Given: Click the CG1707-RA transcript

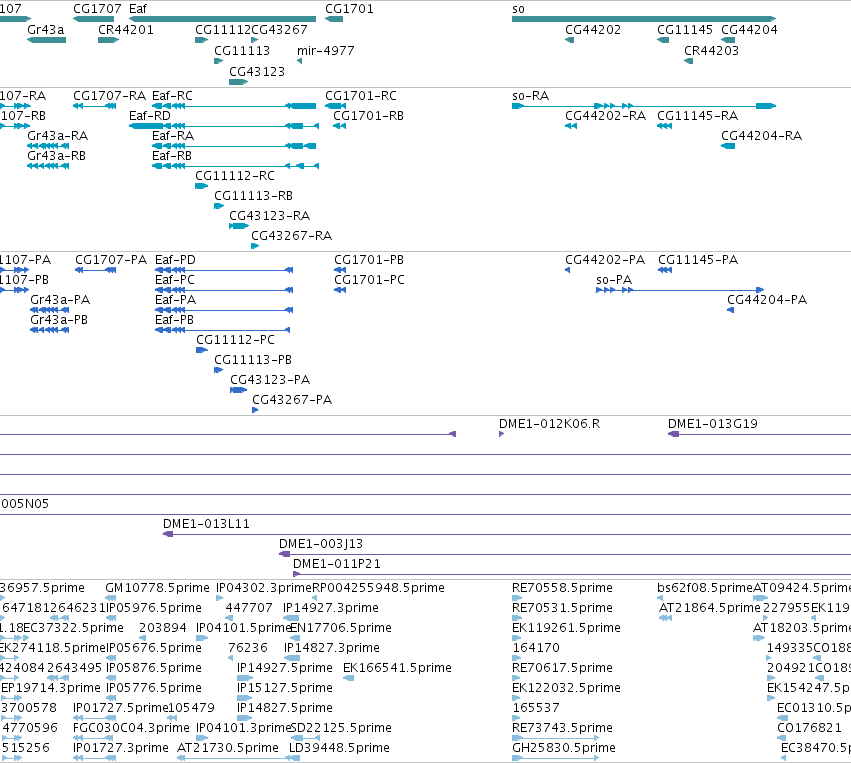Looking at the screenshot, I should (x=94, y=106).
